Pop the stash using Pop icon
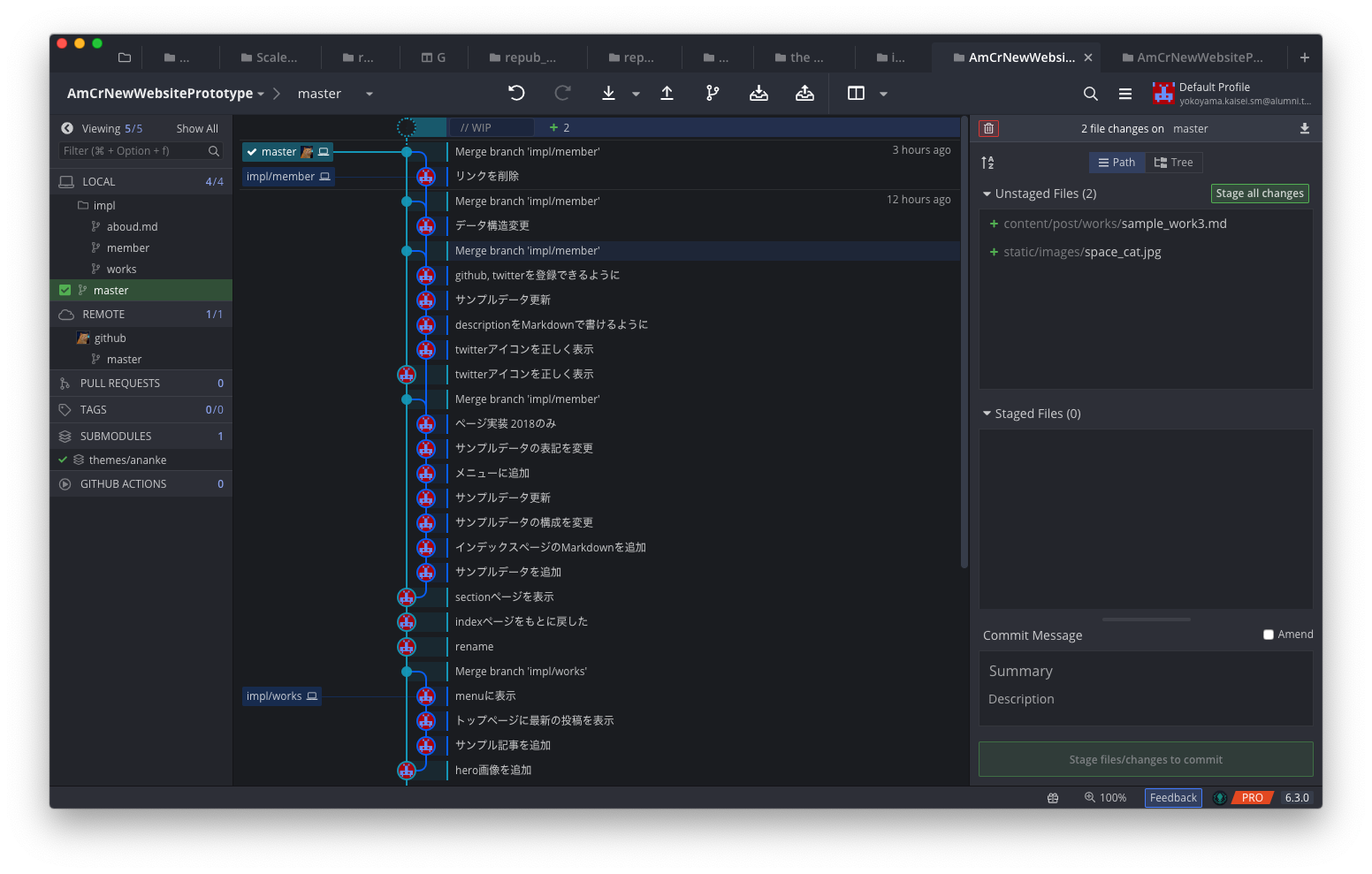This screenshot has width=1372, height=874. click(804, 93)
